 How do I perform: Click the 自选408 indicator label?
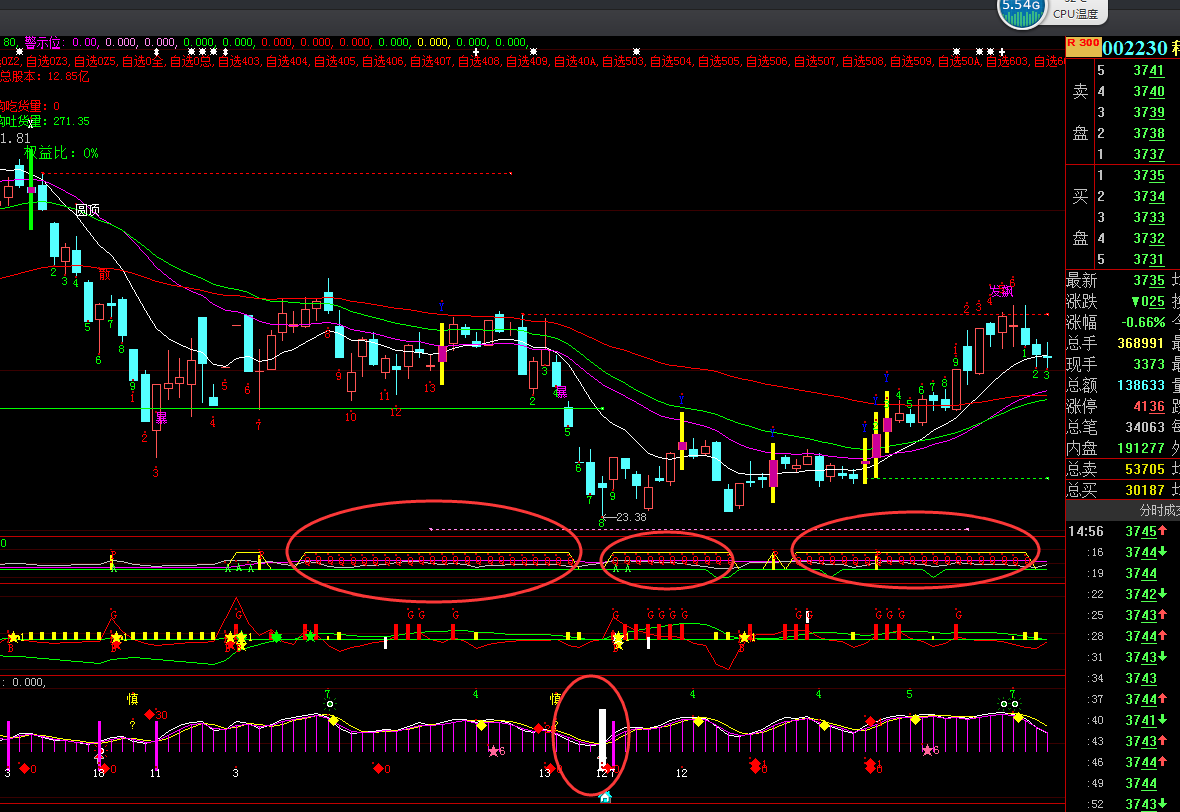tap(479, 61)
